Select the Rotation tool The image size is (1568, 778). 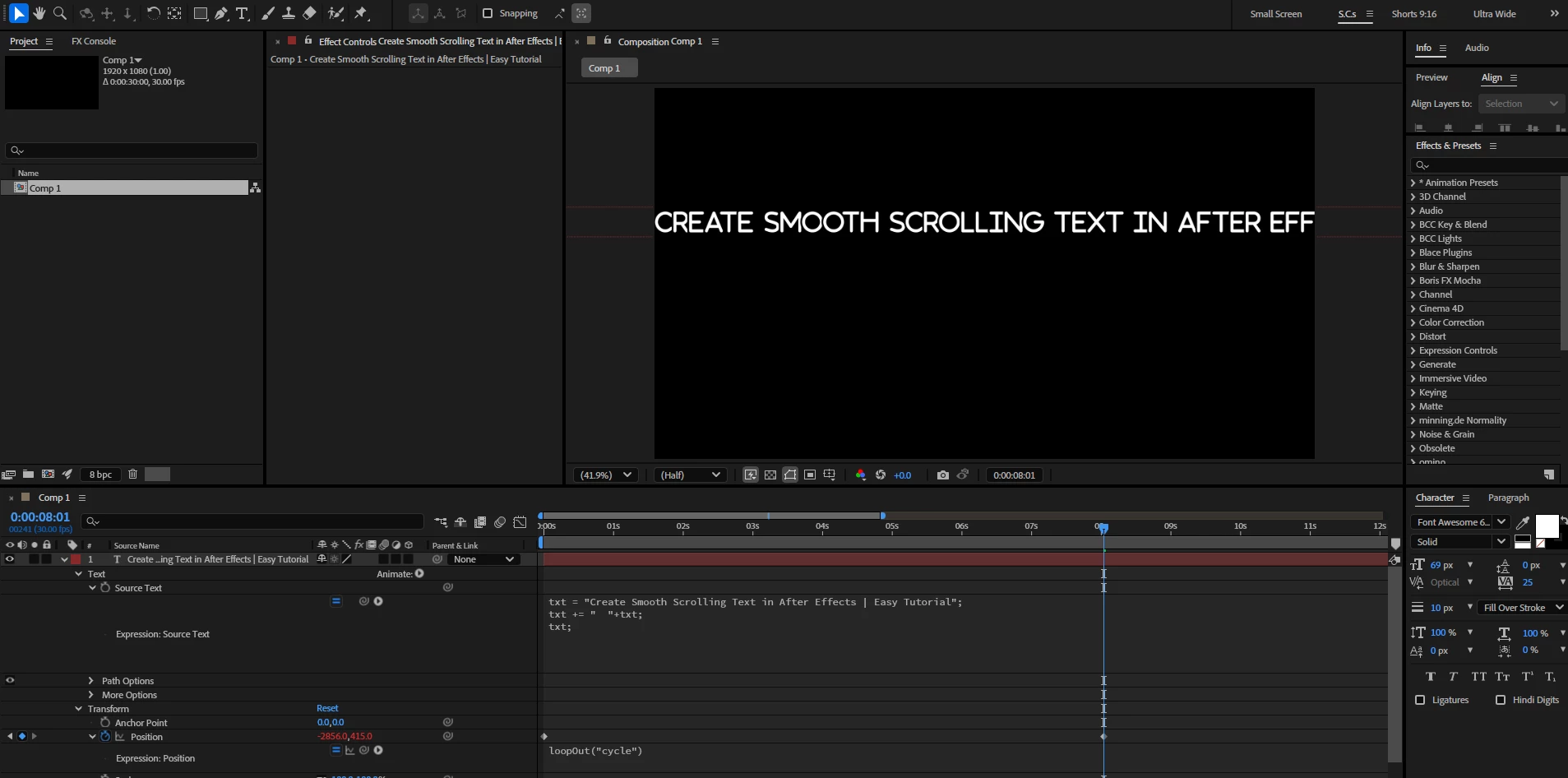(x=154, y=13)
